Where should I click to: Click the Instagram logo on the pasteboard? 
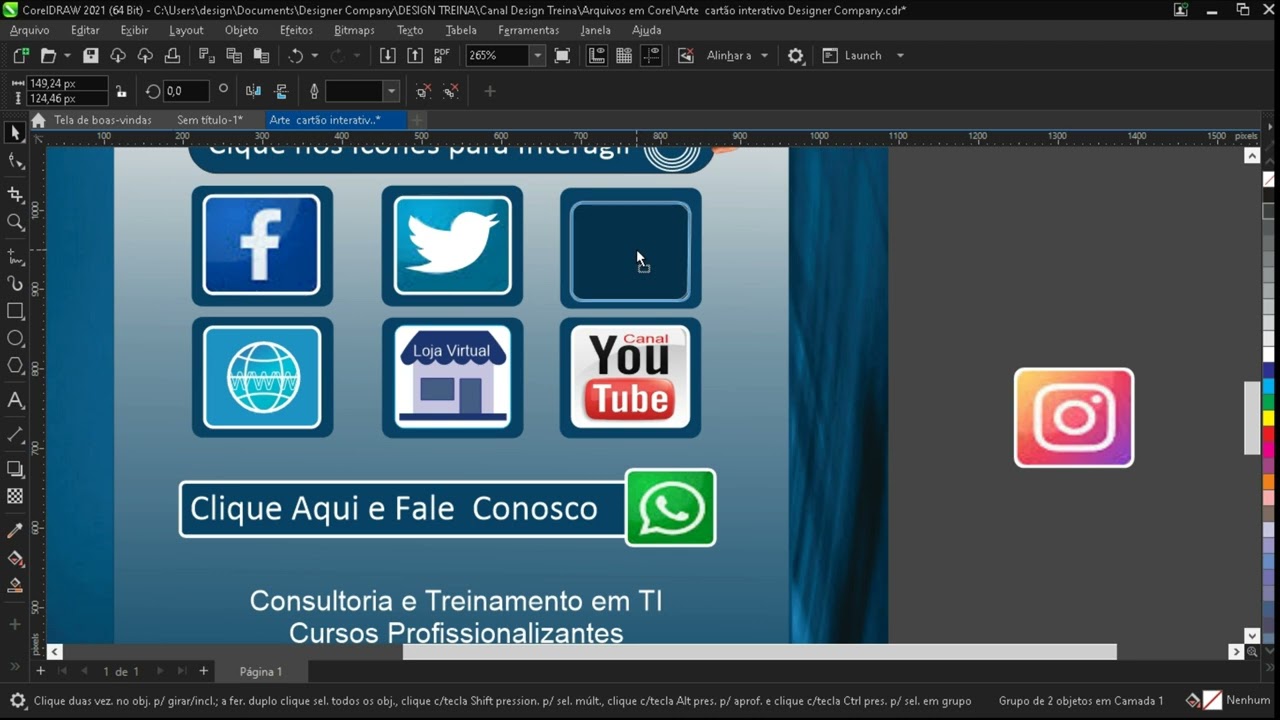click(x=1074, y=417)
